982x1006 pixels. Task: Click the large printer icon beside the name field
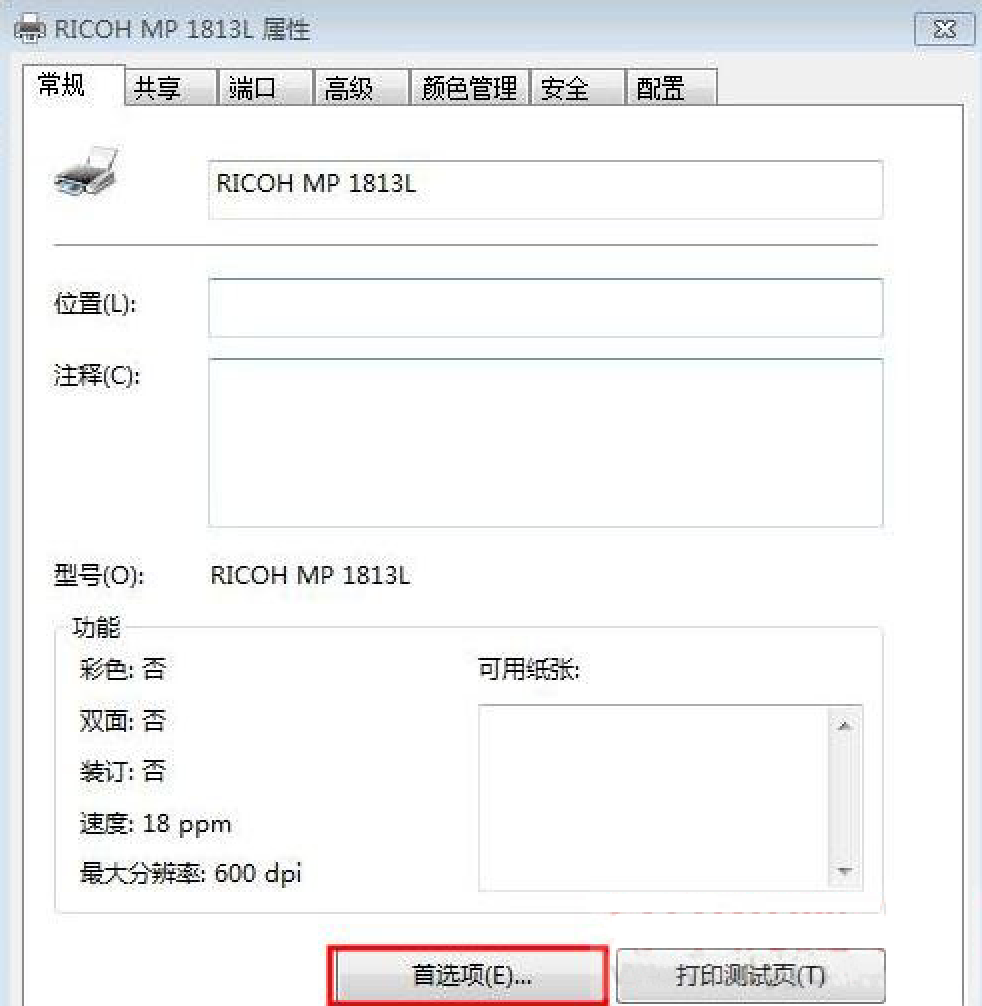pyautogui.click(x=87, y=171)
